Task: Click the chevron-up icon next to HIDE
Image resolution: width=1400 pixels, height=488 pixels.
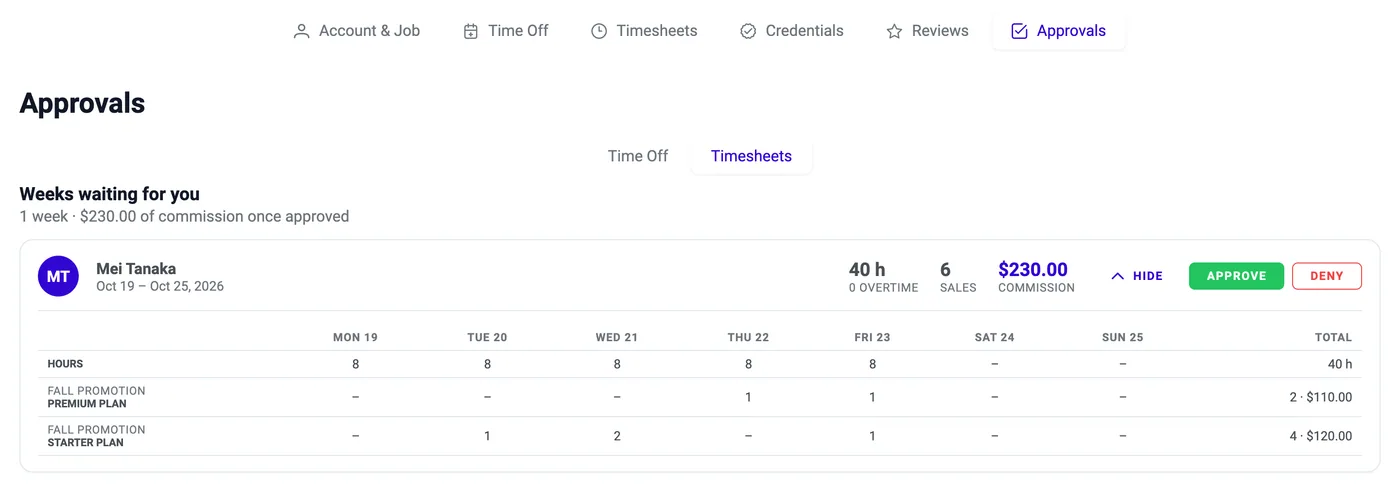Action: [1118, 276]
